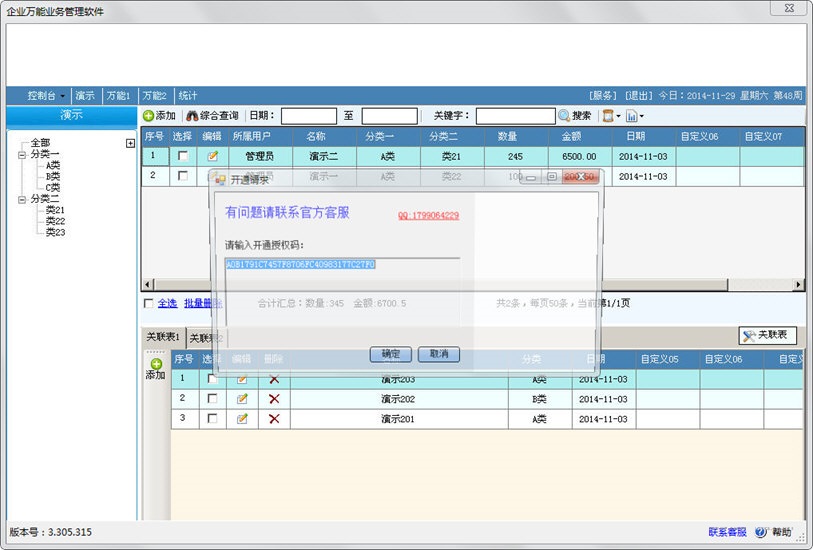Screen dimensions: 813x550
Task: Select 全部 in the category tree
Action: (x=40, y=143)
